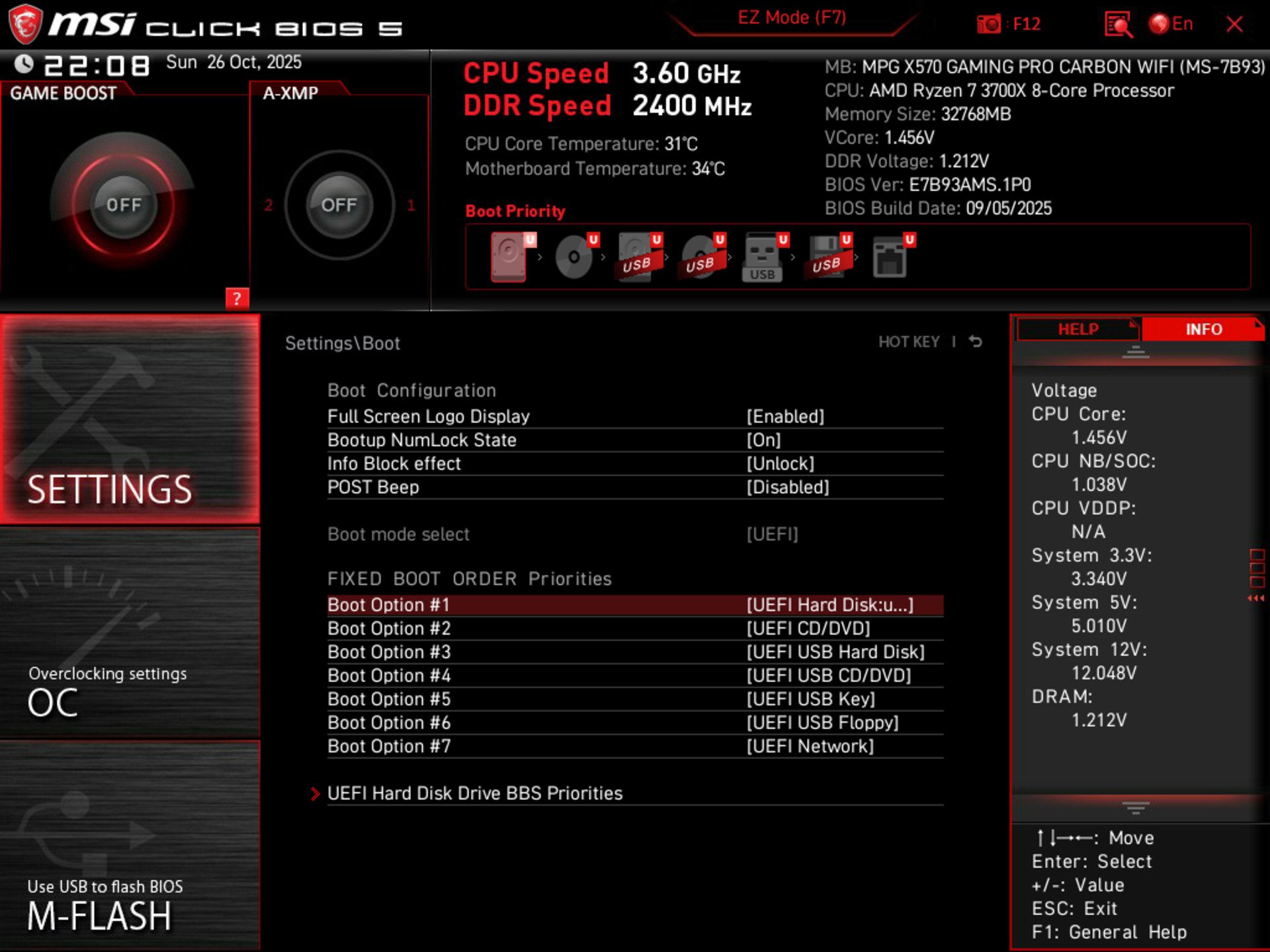Toggle the GAME BOOST knob on
This screenshot has width=1270, height=952.
[126, 205]
